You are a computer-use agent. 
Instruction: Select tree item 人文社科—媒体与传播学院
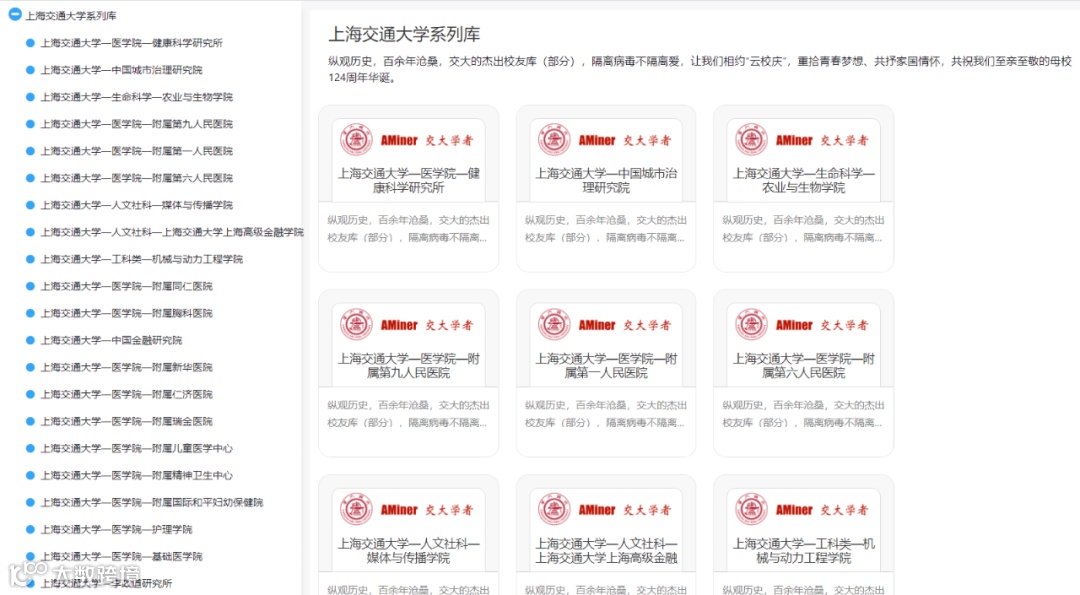pyautogui.click(x=136, y=205)
